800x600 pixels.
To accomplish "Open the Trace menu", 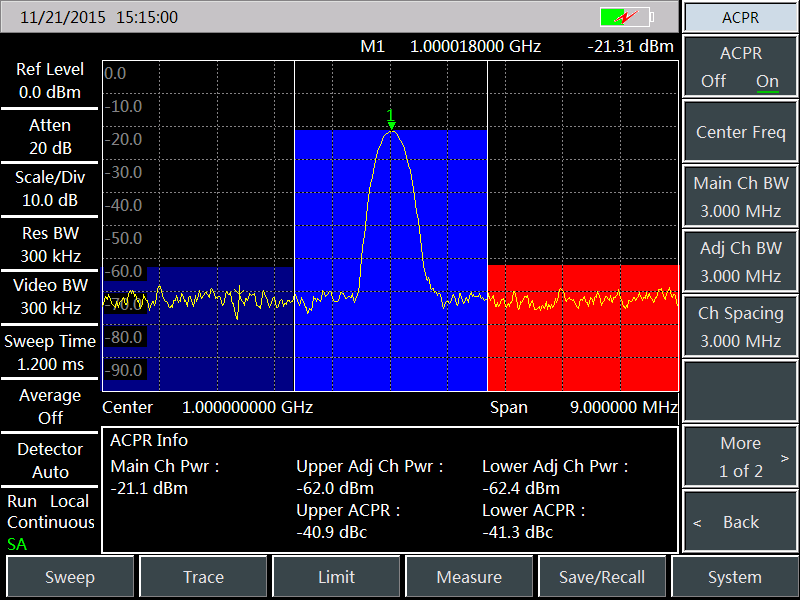I will (203, 577).
